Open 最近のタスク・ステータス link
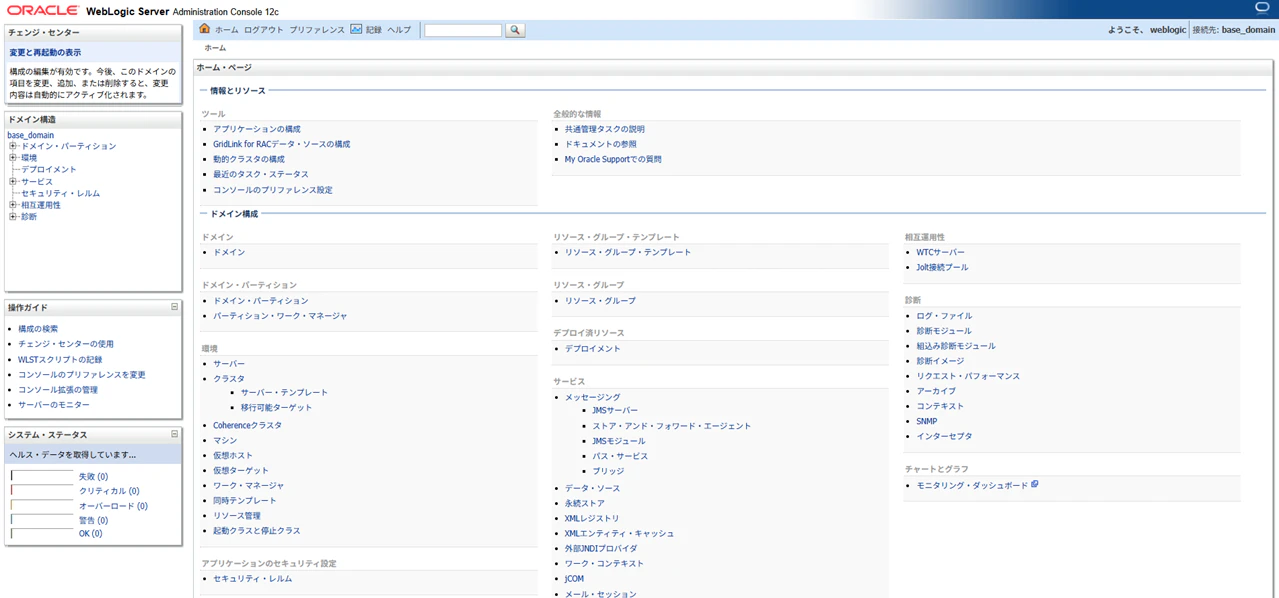1279x598 pixels. click(261, 174)
